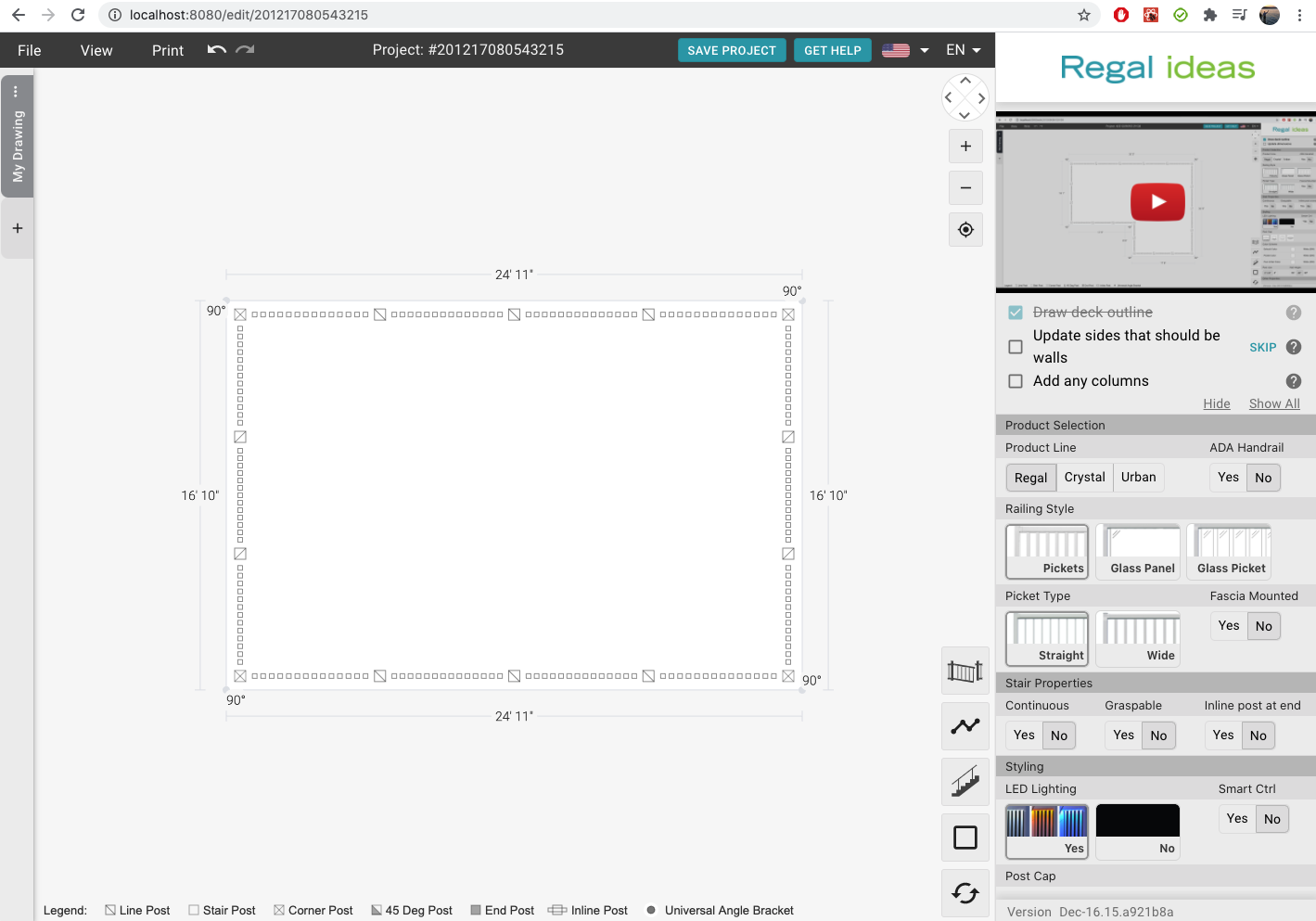This screenshot has height=921, width=1316.
Task: Set Graspable to Yes
Action: (1123, 736)
